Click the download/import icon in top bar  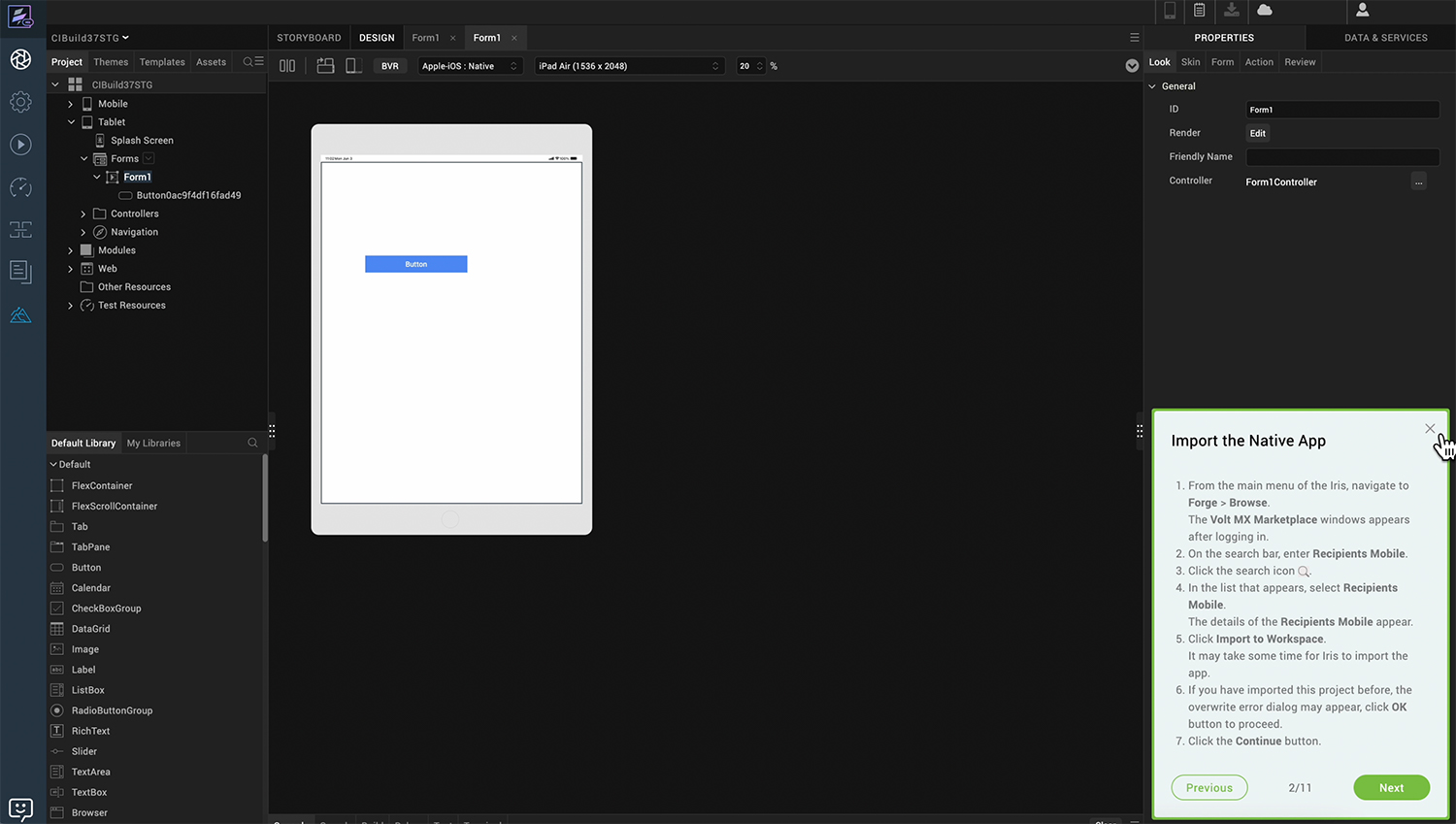1231,10
